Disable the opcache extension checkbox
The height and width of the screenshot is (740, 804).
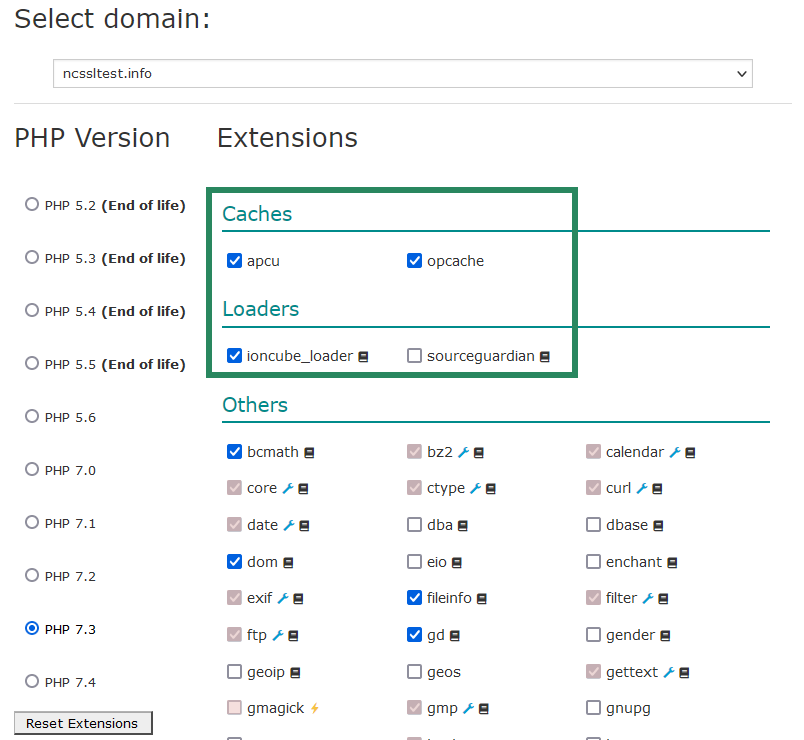pyautogui.click(x=415, y=261)
